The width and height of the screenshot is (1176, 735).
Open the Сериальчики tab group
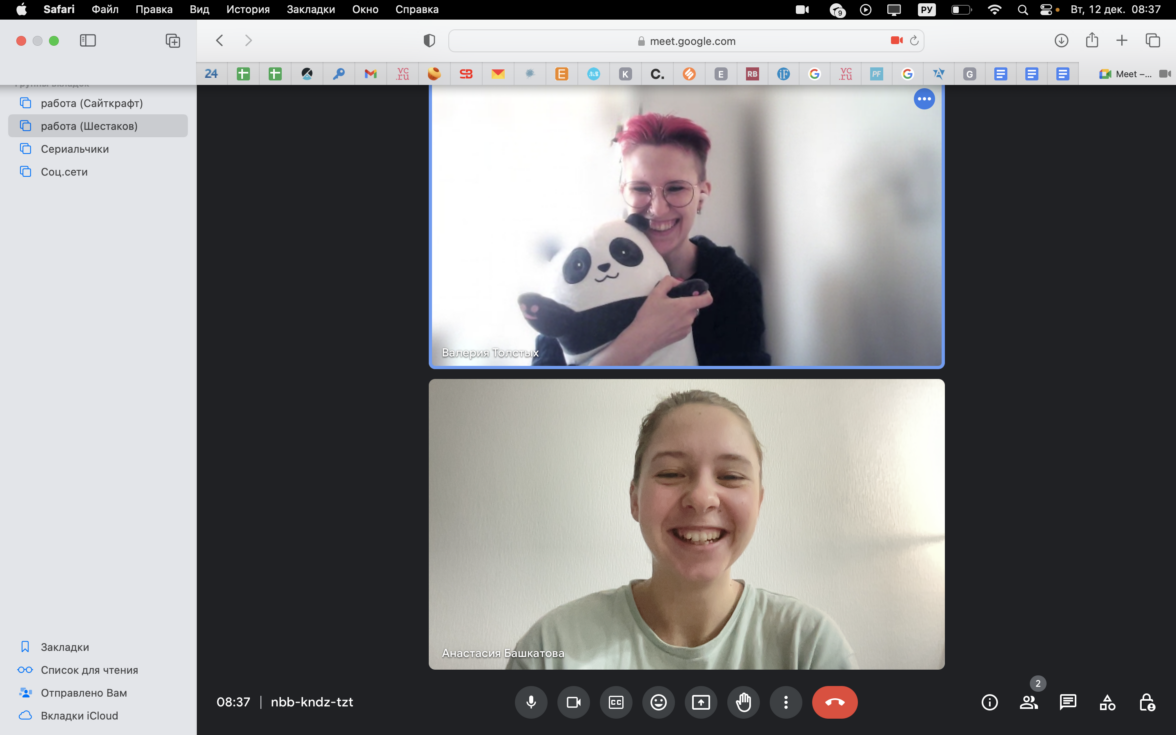tap(98, 148)
